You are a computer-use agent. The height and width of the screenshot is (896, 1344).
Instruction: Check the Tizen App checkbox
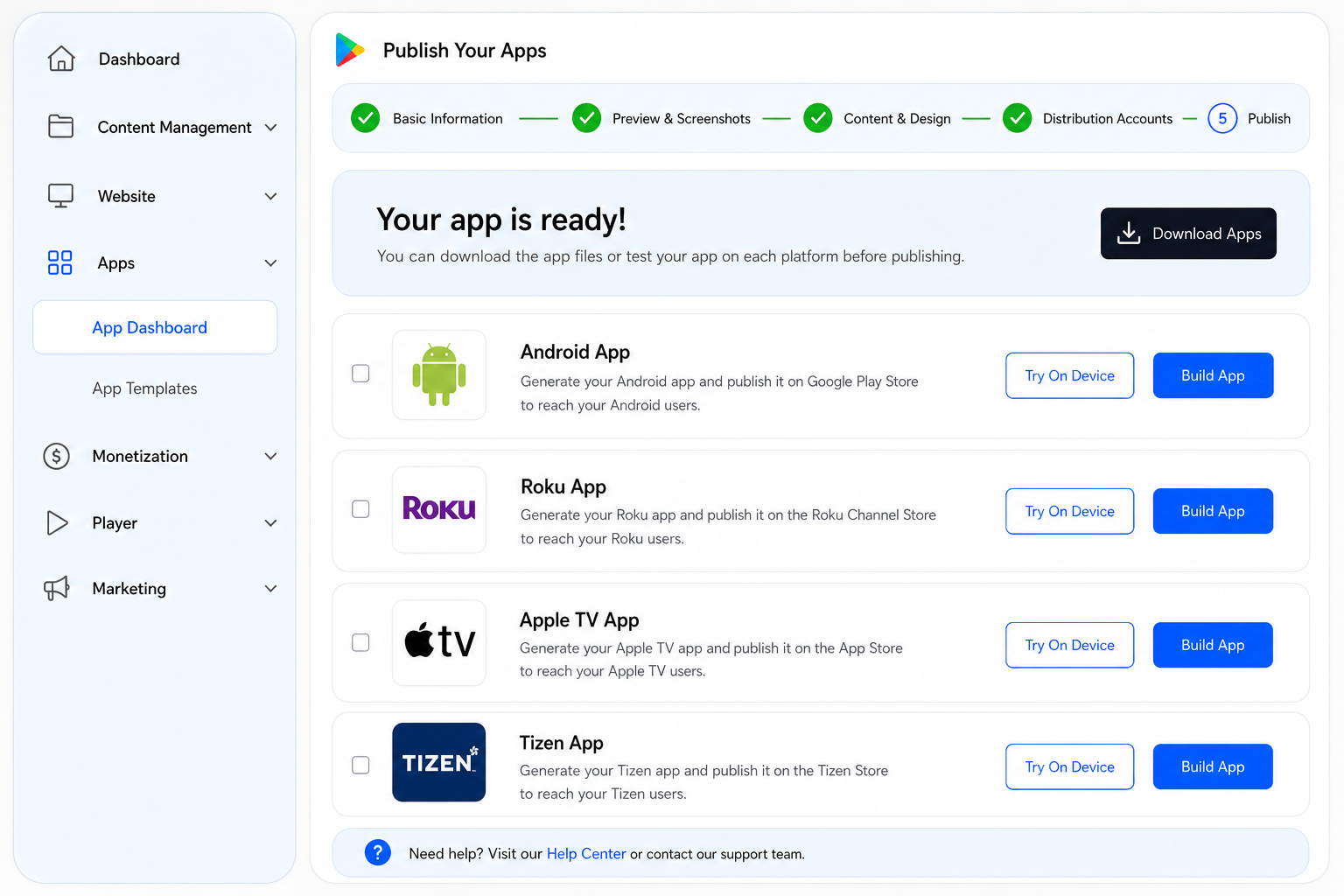[x=360, y=765]
